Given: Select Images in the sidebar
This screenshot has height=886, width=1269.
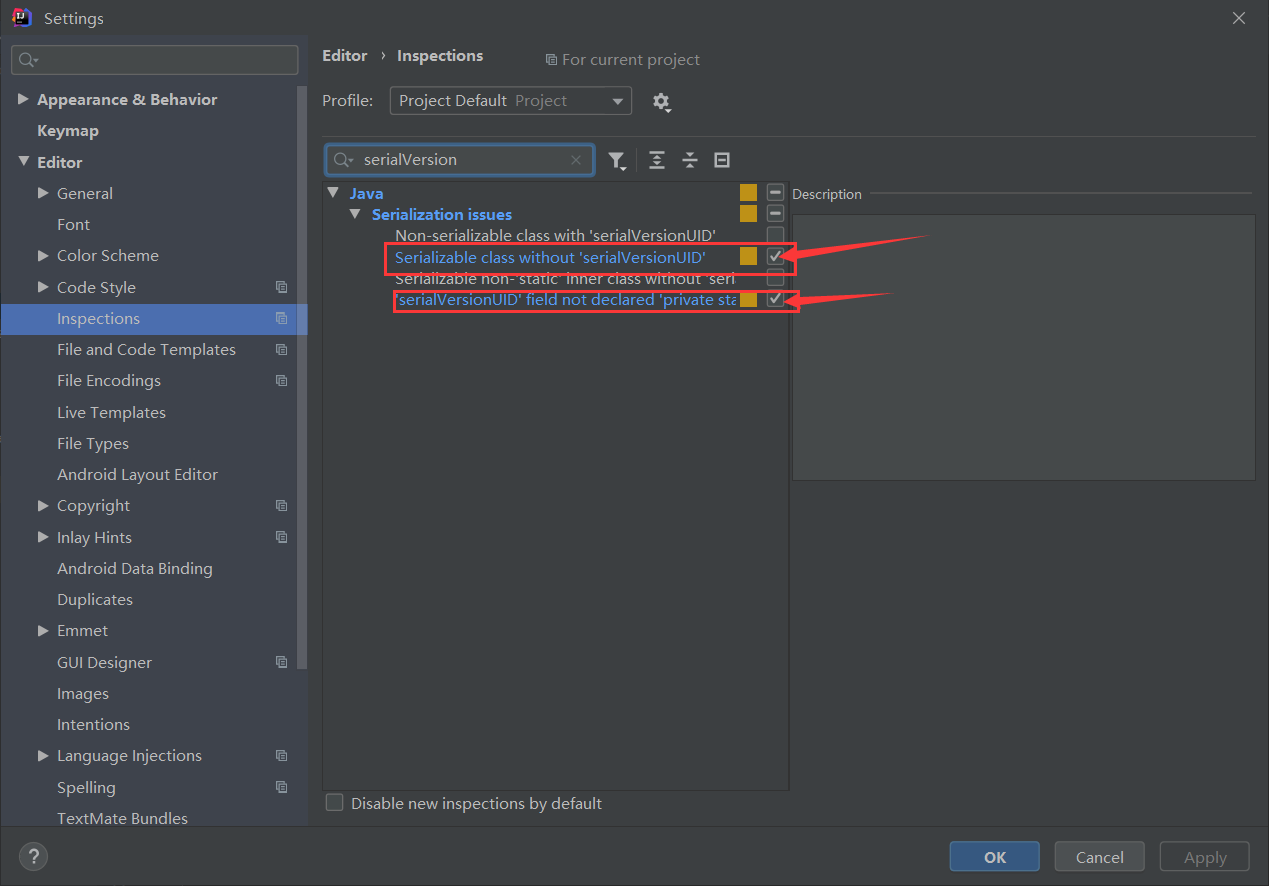Looking at the screenshot, I should click(83, 694).
